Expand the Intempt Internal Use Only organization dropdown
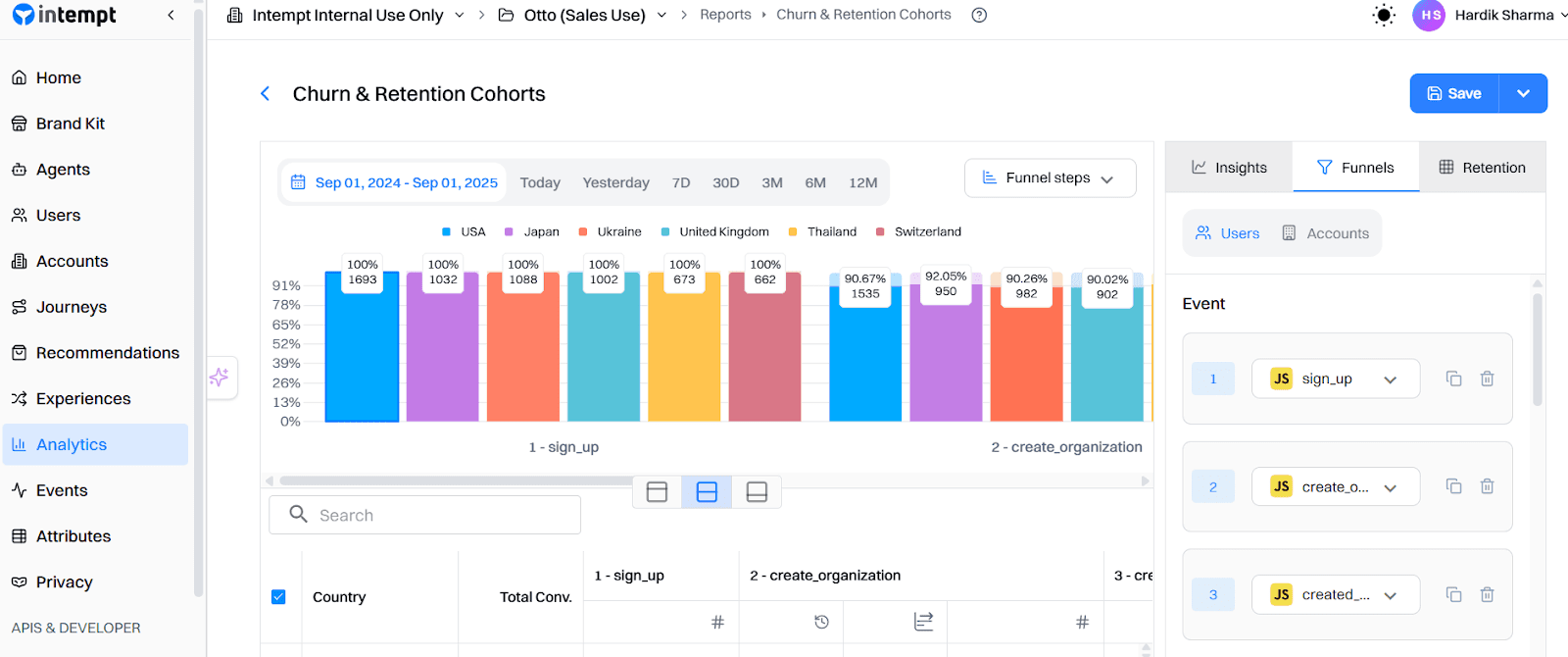This screenshot has width=1568, height=657. point(460,15)
